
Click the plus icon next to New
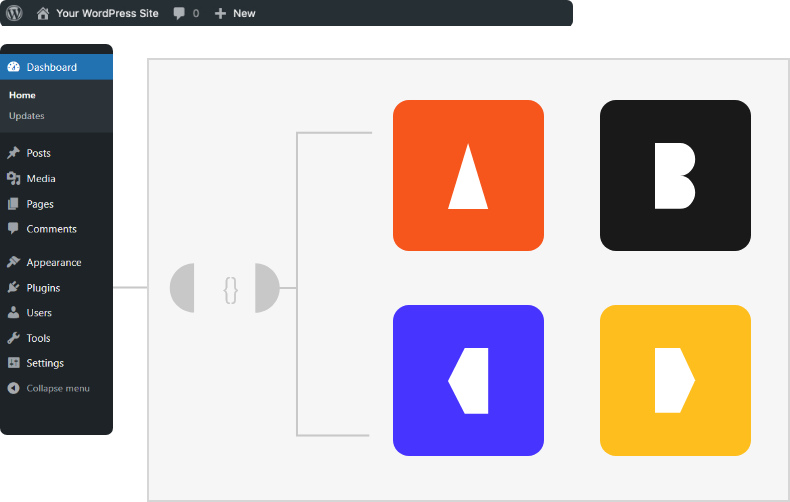pyautogui.click(x=220, y=14)
